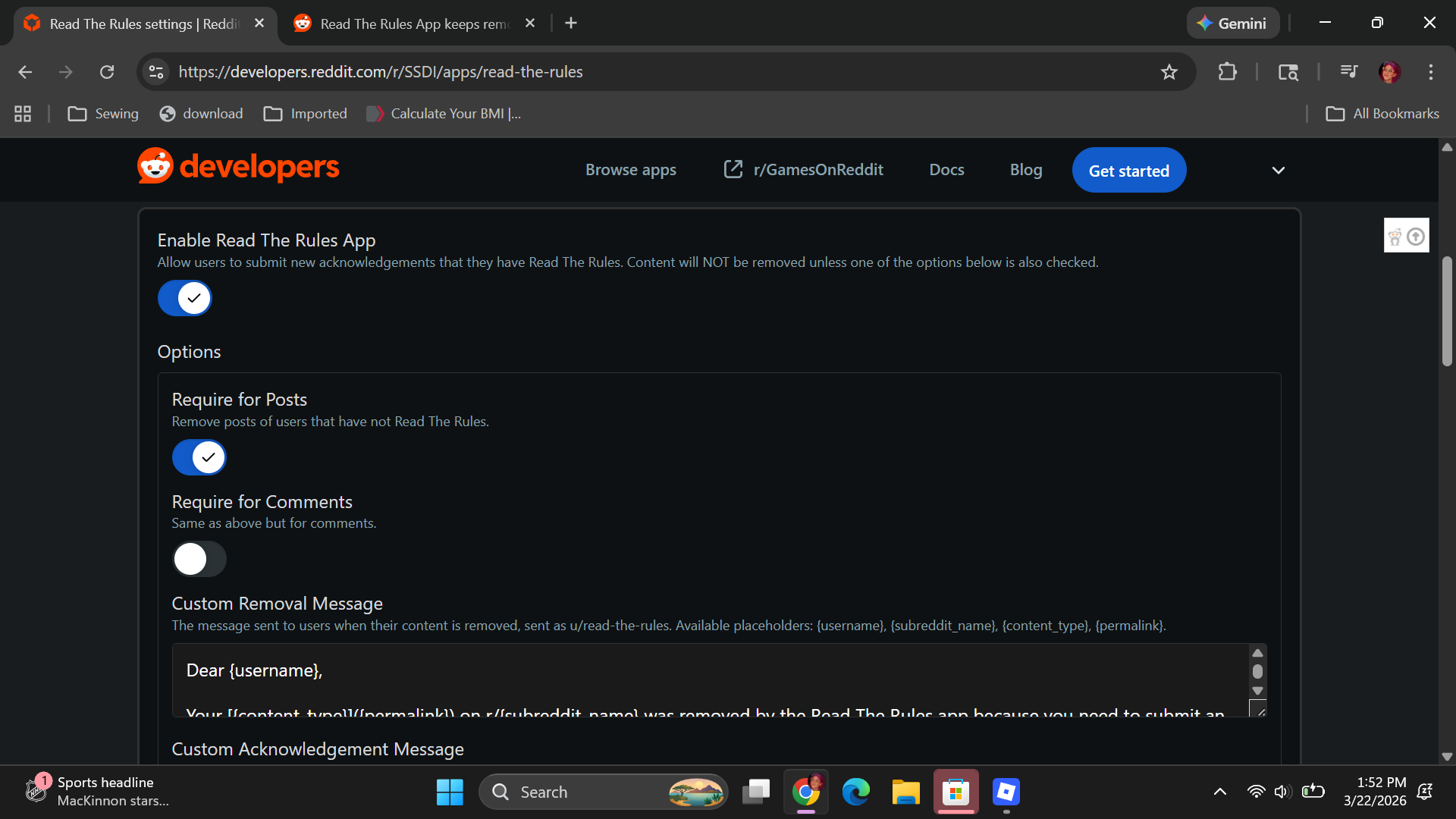This screenshot has height=819, width=1456.
Task: Open the Chrome extensions puzzle icon
Action: pos(1227,72)
